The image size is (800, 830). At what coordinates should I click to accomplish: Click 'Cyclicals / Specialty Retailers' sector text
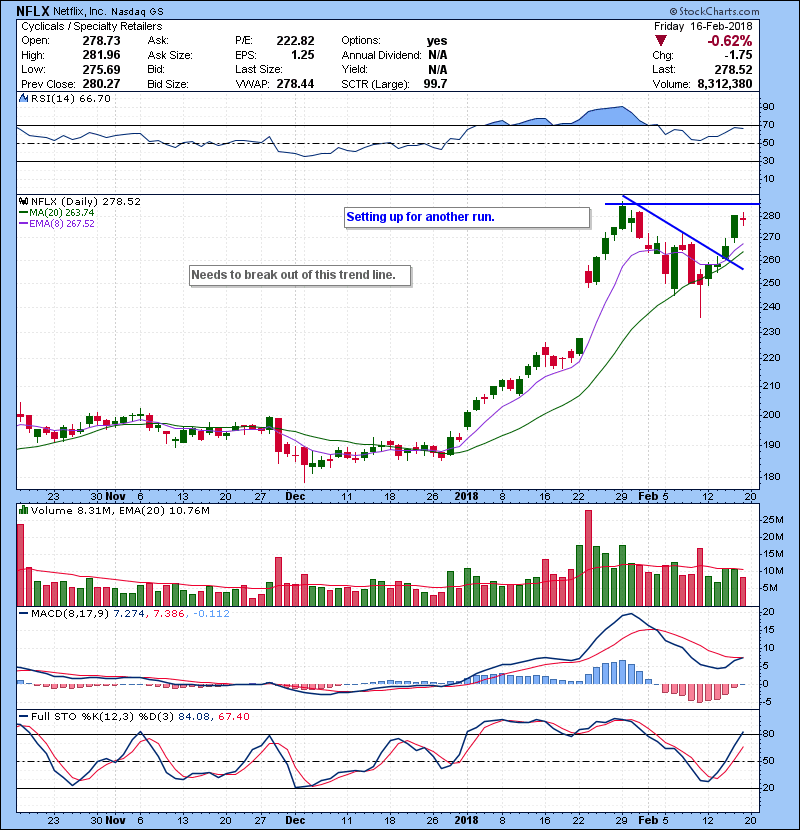pos(92,26)
